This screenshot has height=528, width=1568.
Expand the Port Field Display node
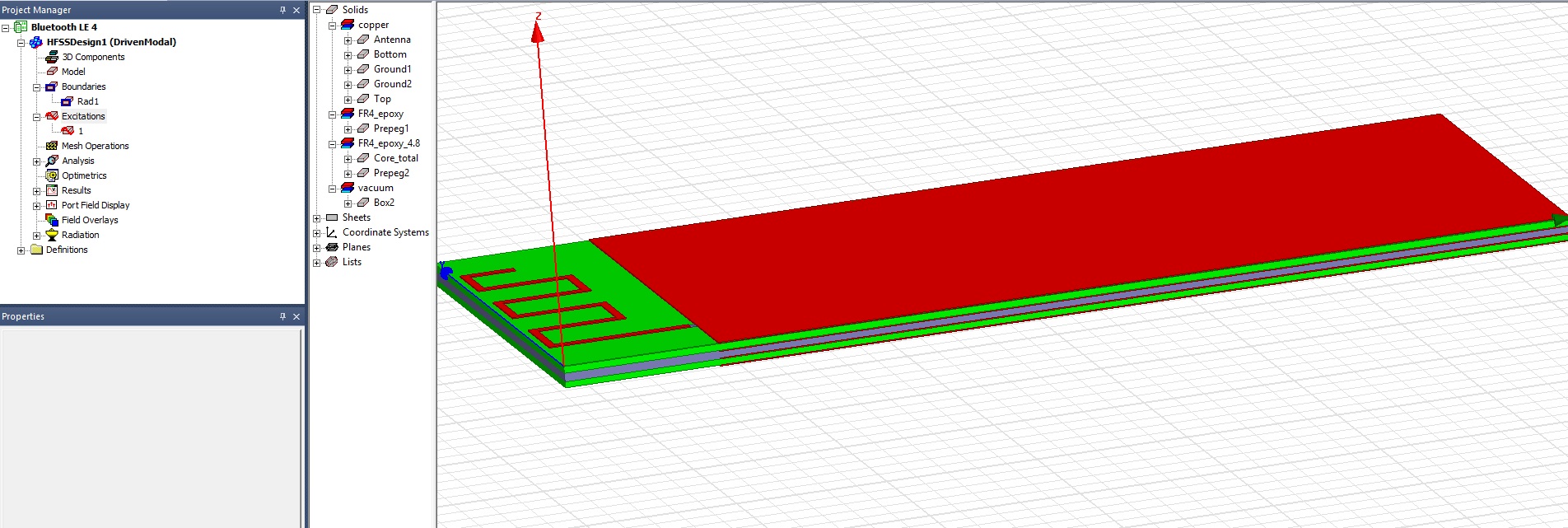tap(36, 205)
